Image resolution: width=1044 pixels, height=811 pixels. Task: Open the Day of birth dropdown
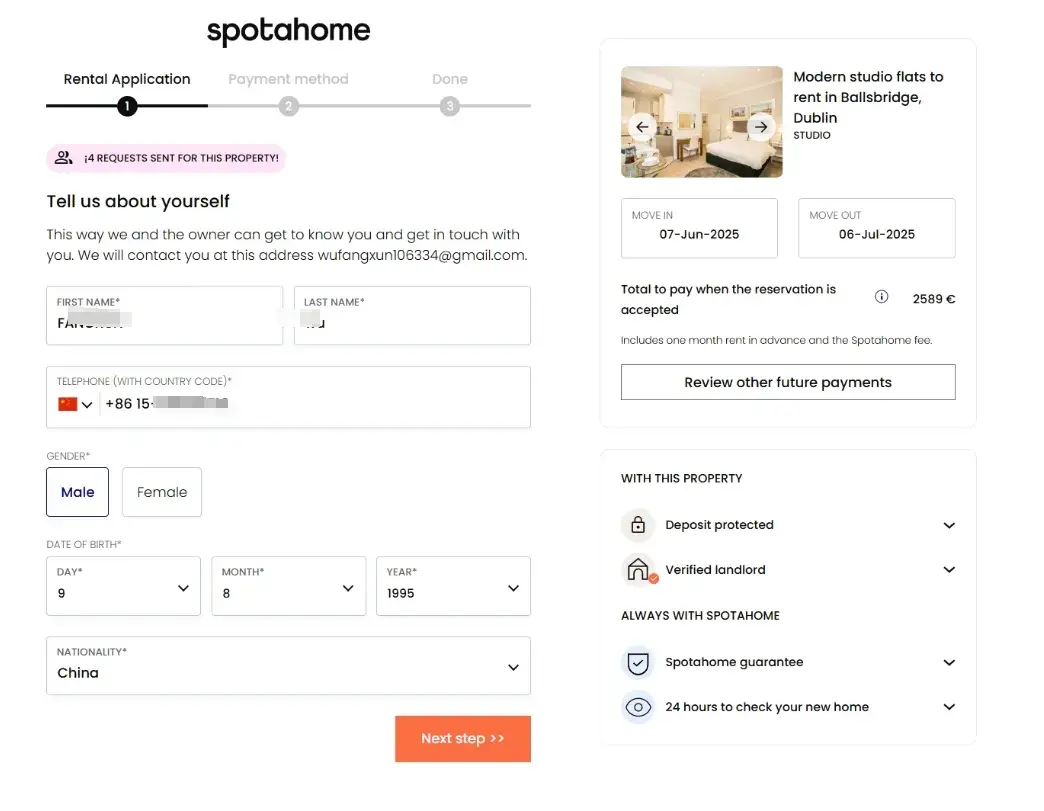123,586
